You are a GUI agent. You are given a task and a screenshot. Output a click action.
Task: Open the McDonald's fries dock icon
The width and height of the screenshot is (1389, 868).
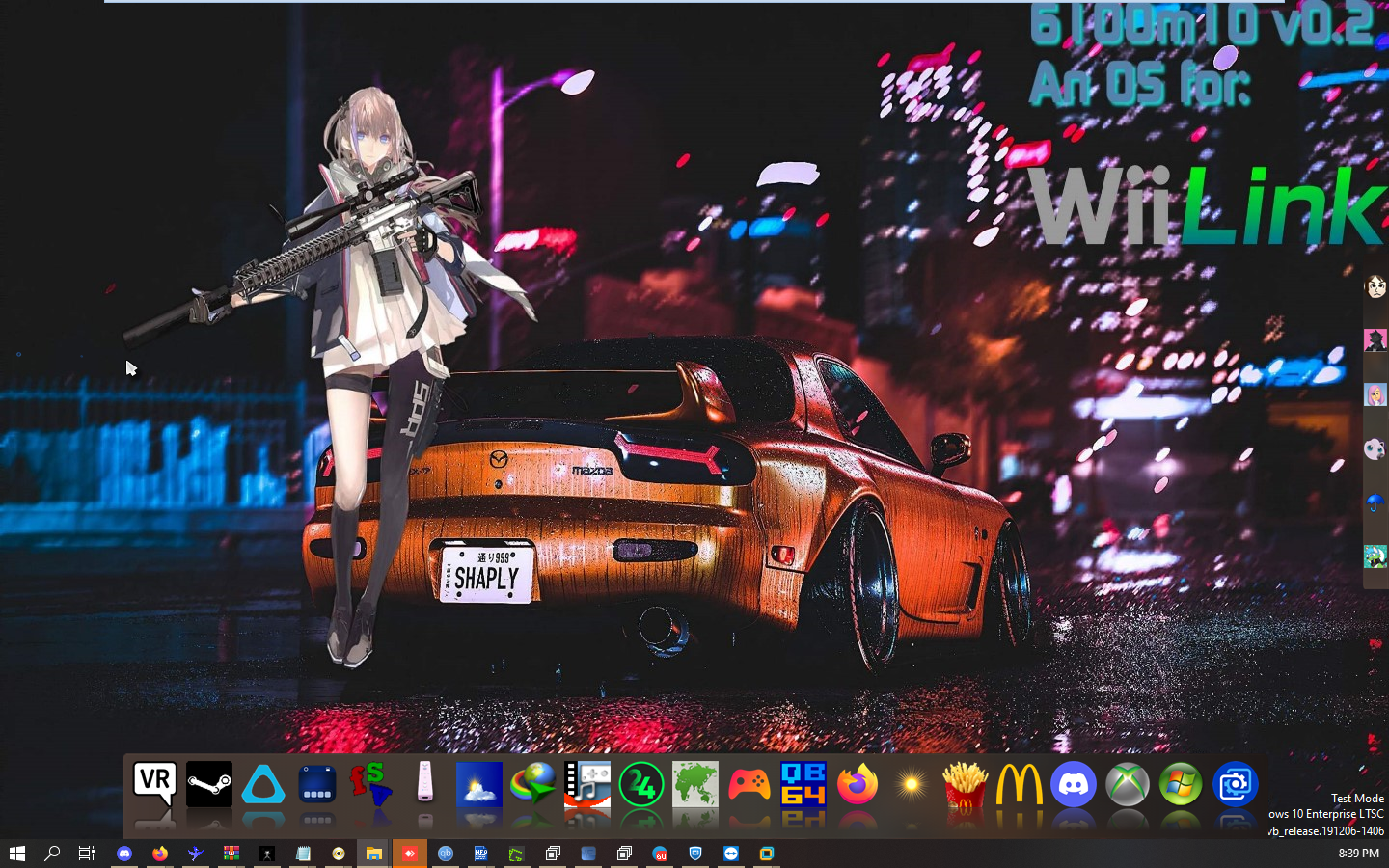[966, 784]
